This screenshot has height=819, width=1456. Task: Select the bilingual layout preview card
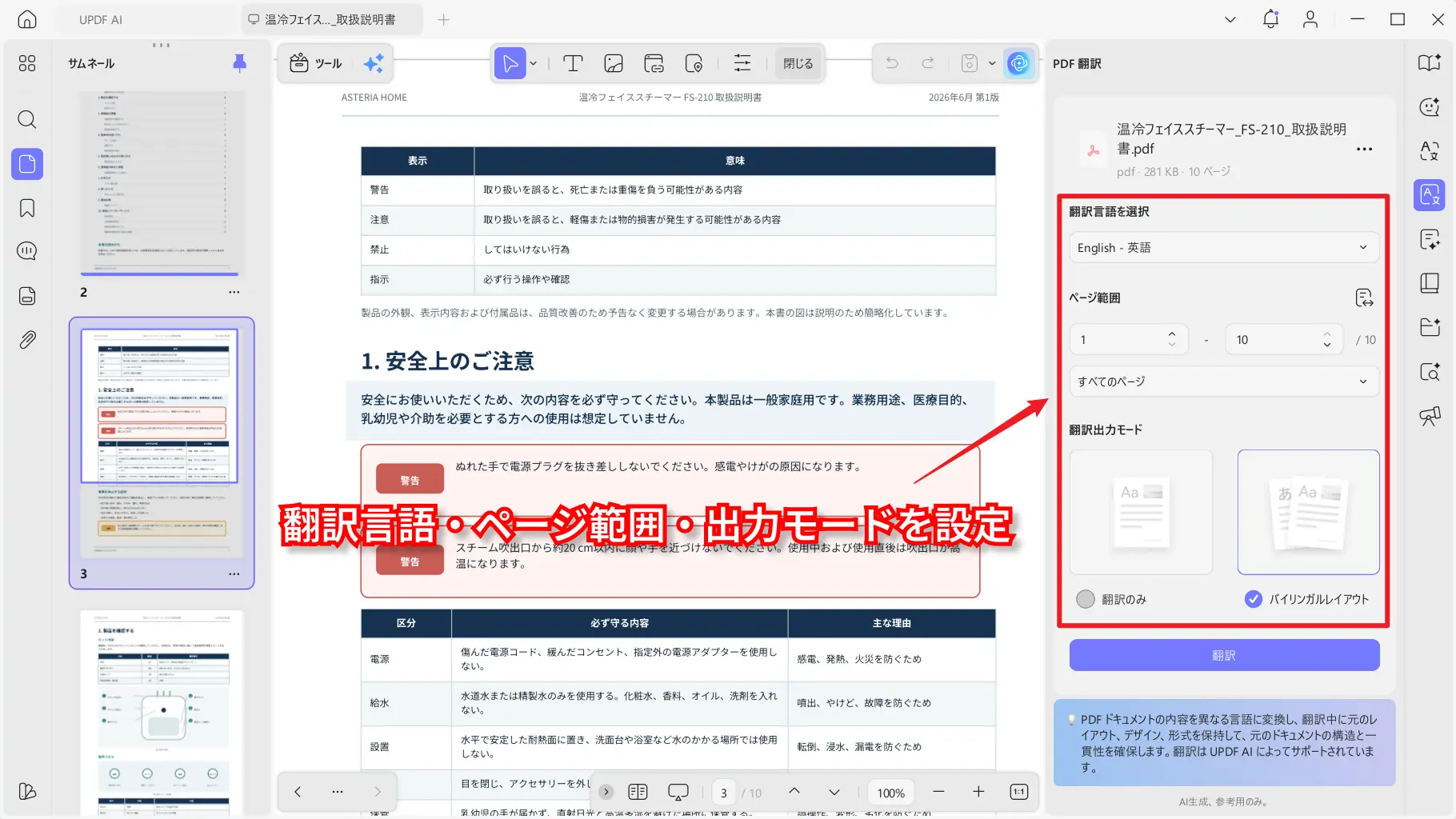(x=1308, y=512)
